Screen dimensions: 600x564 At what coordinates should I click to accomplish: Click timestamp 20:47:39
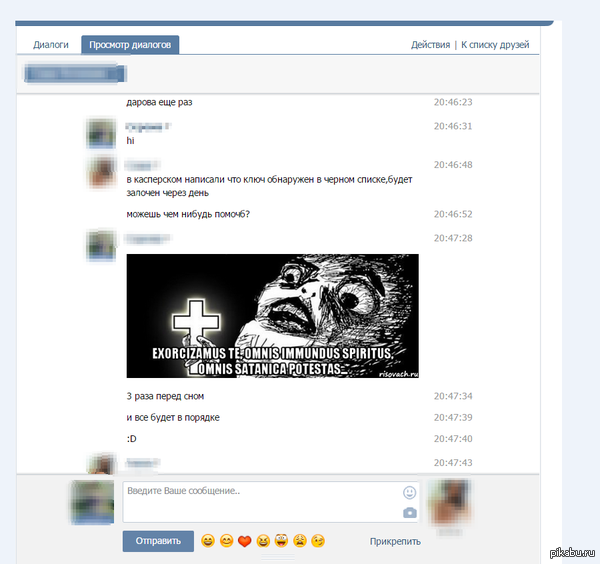[453, 417]
